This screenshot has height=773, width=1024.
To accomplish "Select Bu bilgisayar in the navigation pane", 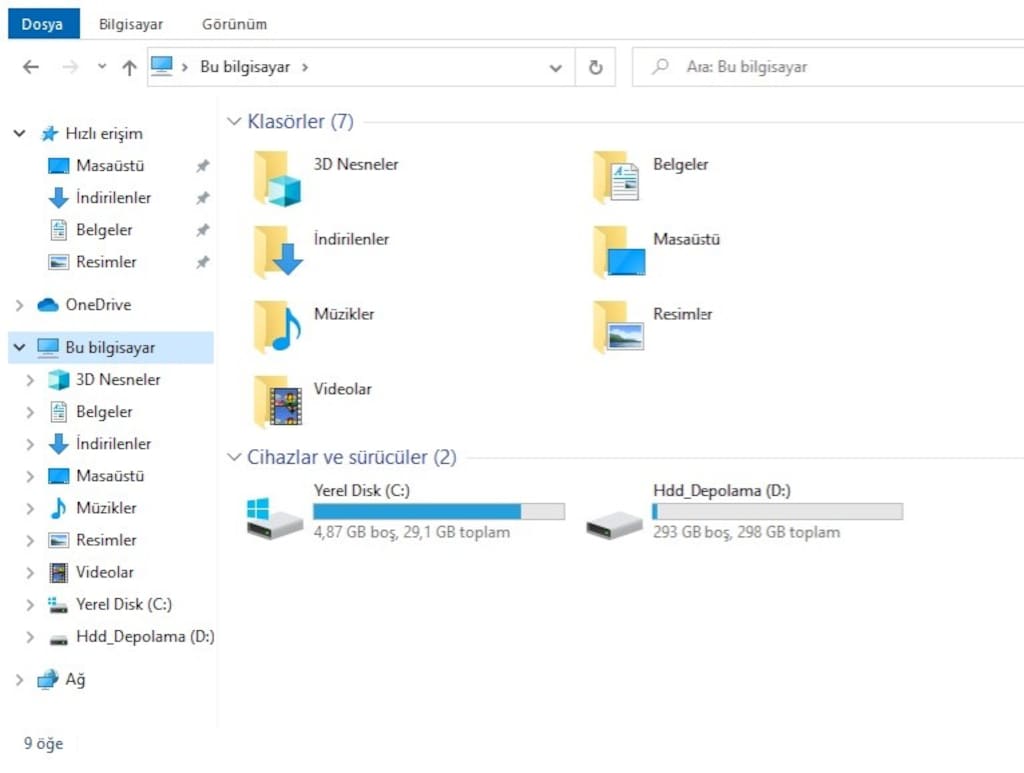I will (110, 347).
